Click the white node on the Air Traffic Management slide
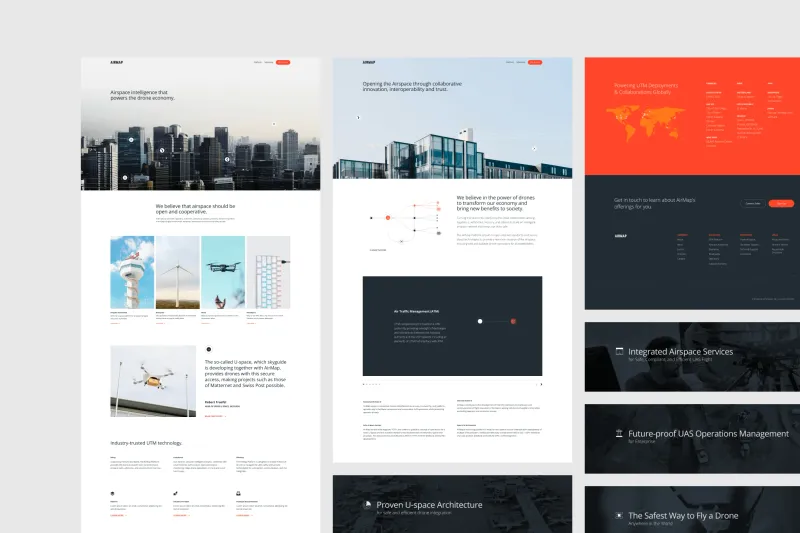 point(480,321)
